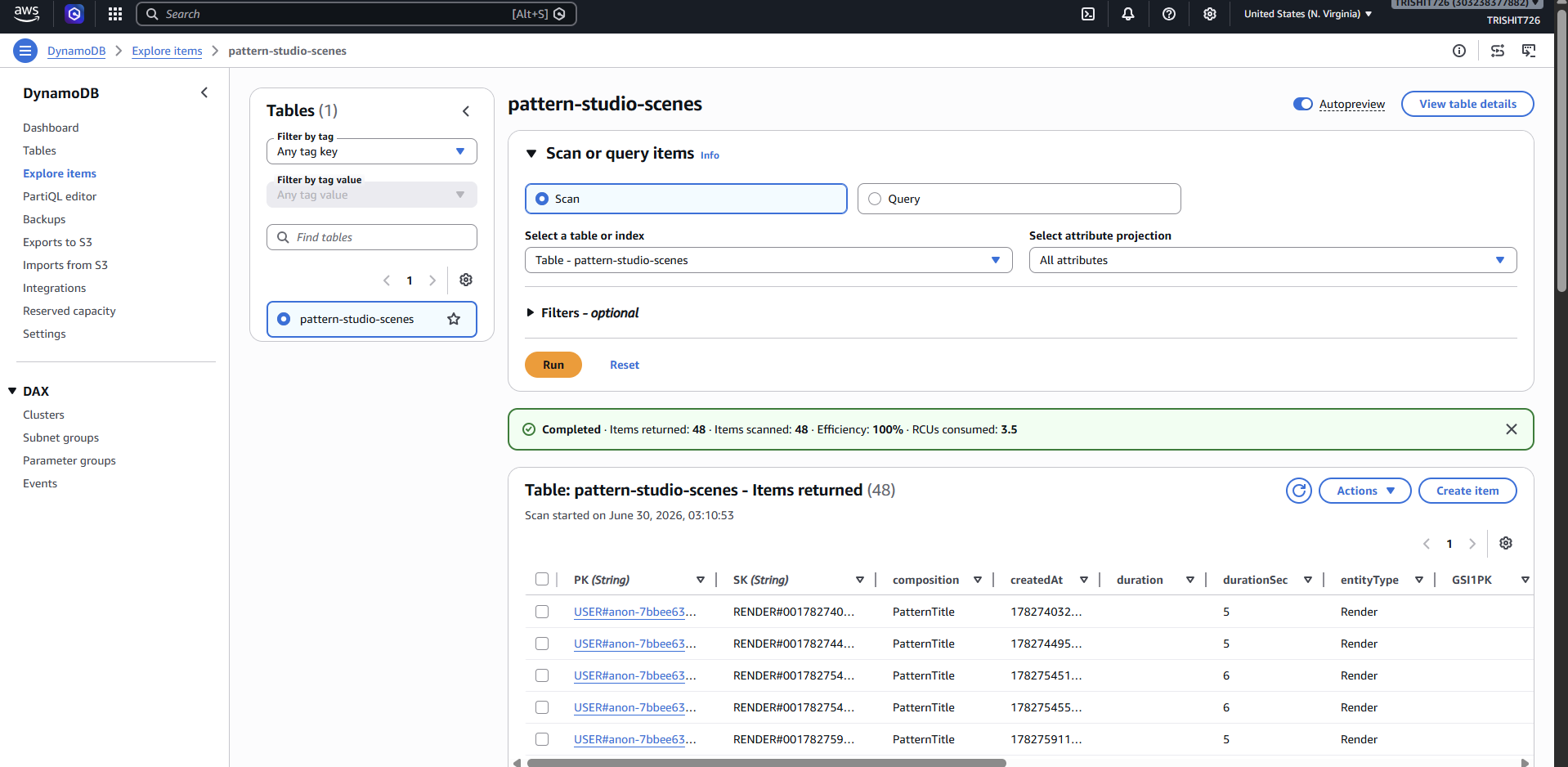Select the Scan radio option
The height and width of the screenshot is (767, 1568).
[542, 199]
